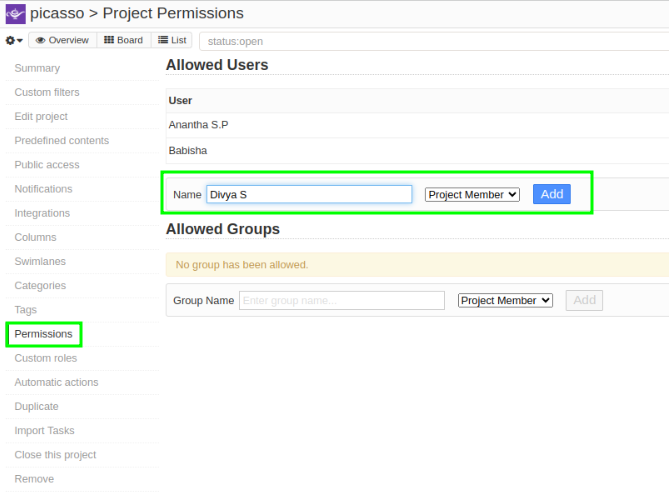Image resolution: width=669 pixels, height=501 pixels.
Task: Expand the user role Project Member dropdown
Action: point(472,195)
